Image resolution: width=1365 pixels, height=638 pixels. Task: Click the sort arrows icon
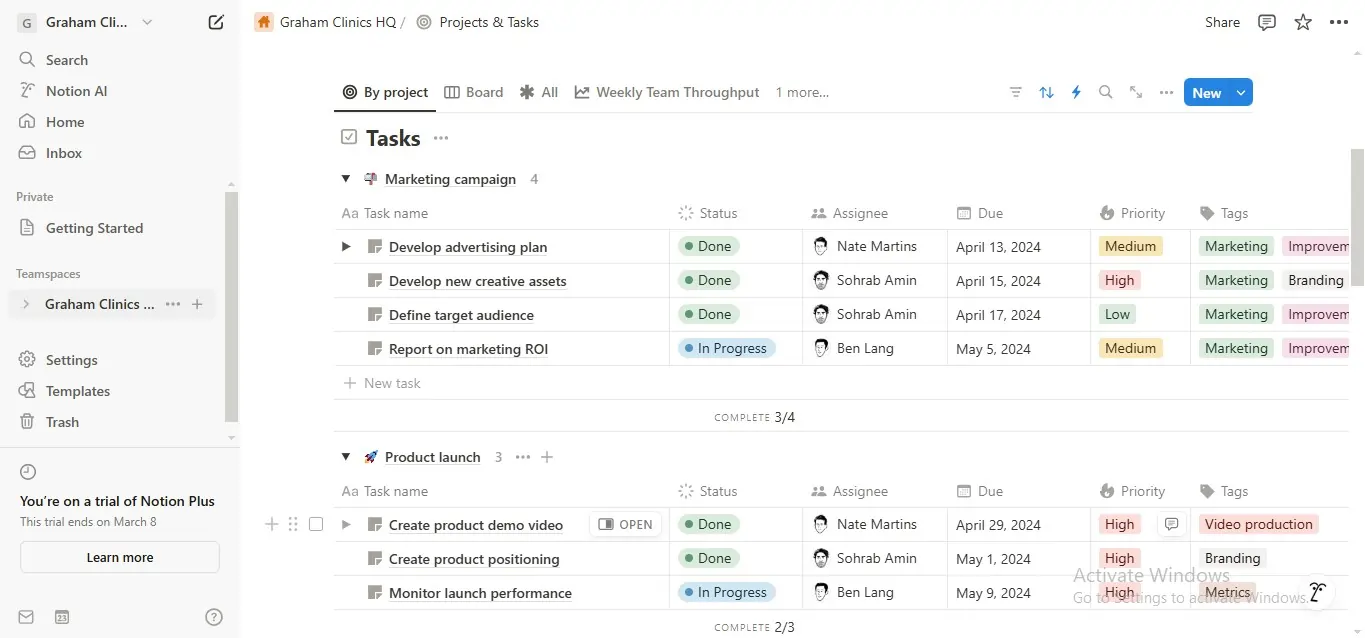coord(1046,92)
